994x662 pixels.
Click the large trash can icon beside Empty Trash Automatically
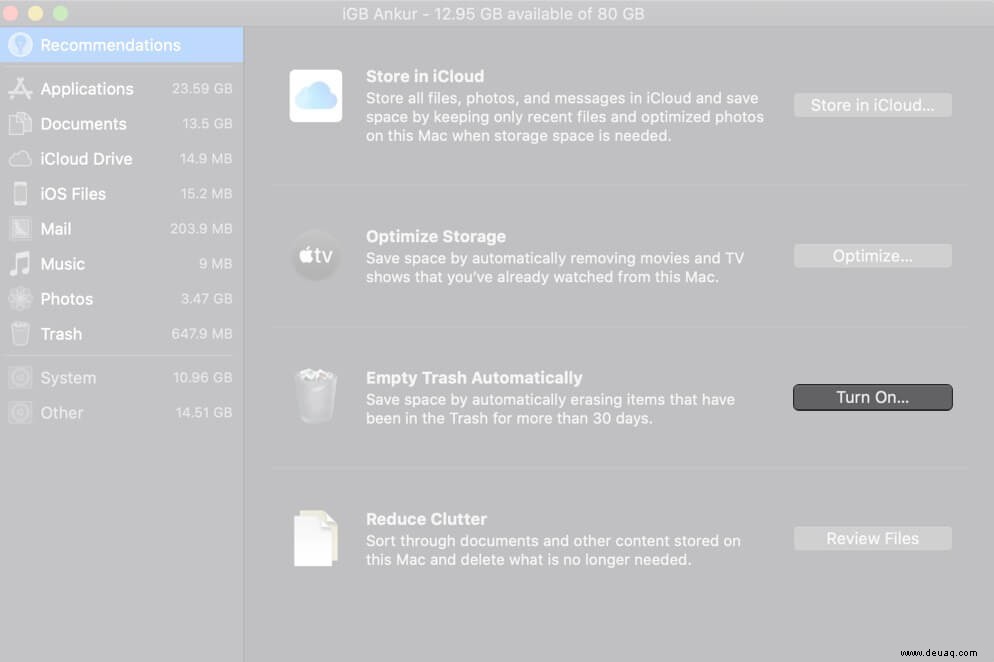coord(316,396)
